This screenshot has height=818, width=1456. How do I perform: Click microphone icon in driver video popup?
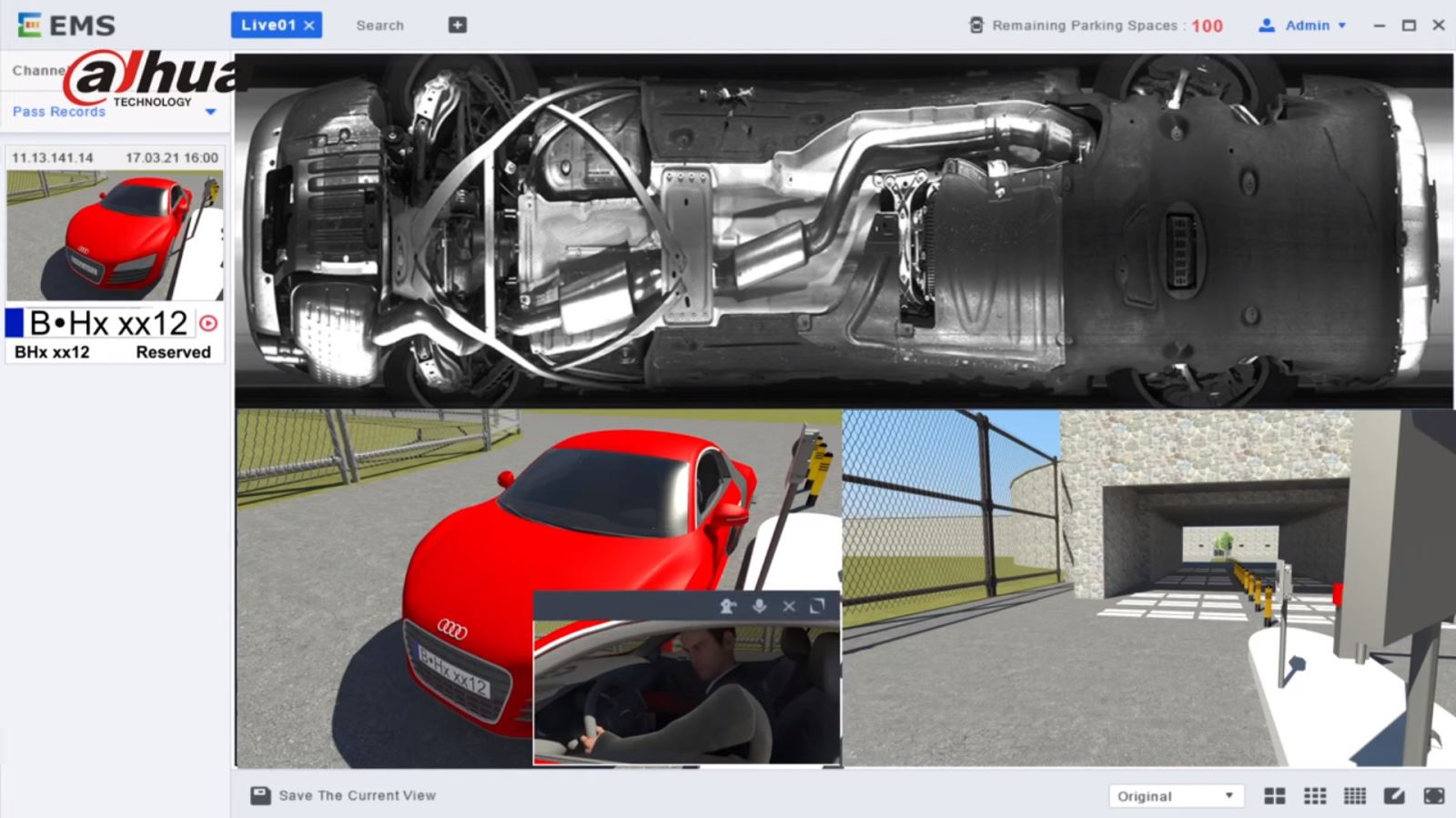point(759,606)
